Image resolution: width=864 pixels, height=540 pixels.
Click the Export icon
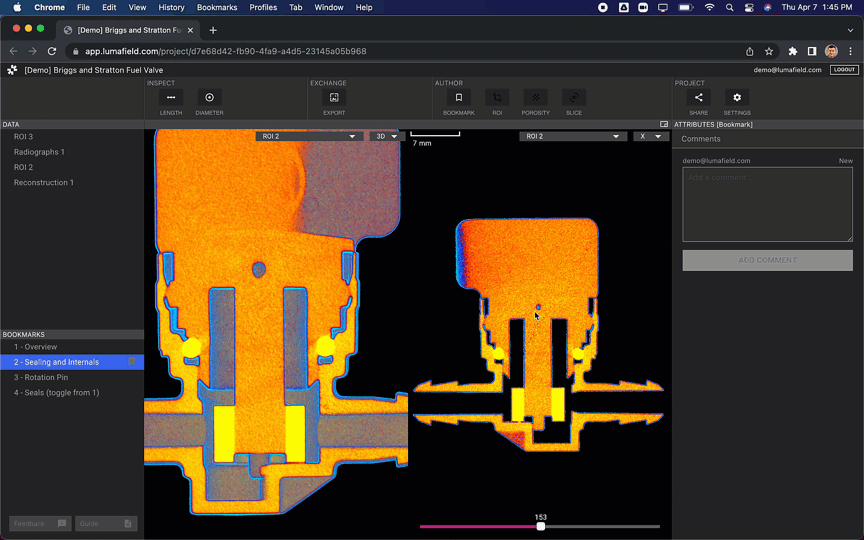pyautogui.click(x=334, y=98)
